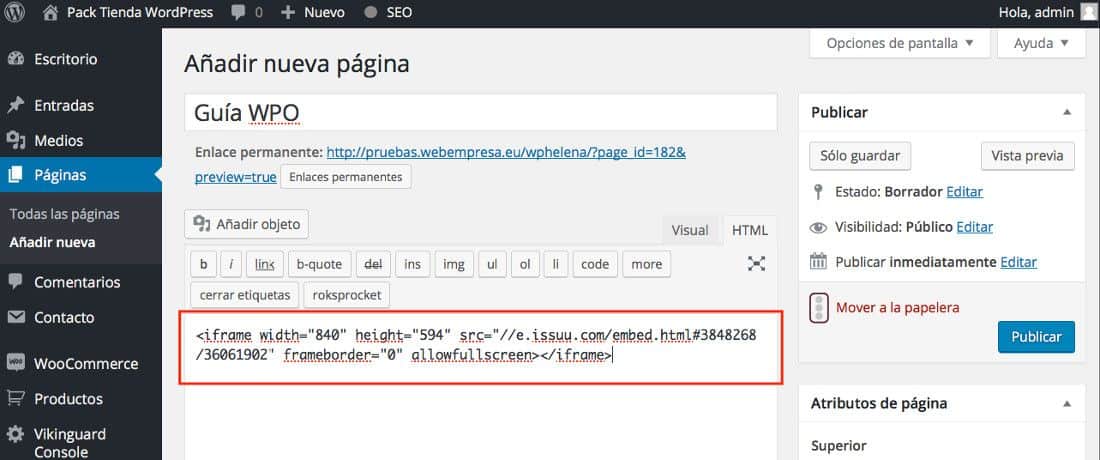The image size is (1100, 460).
Task: Switch to the HTML editor tab
Action: (750, 230)
